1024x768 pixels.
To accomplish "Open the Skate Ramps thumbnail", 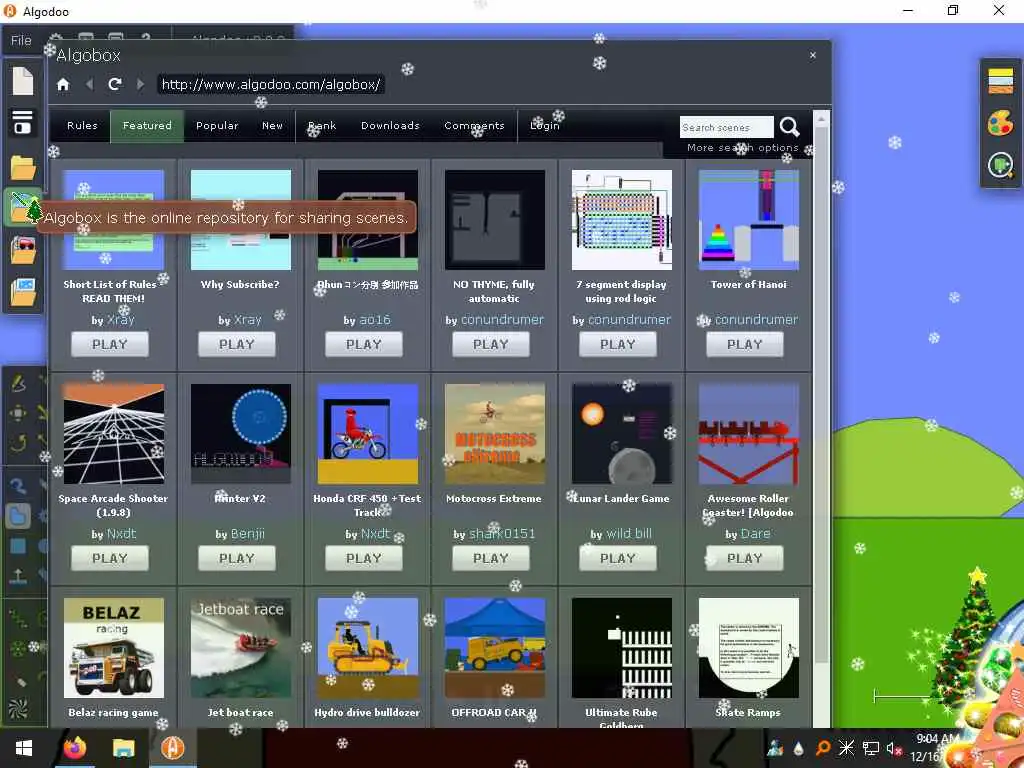I will pos(748,648).
